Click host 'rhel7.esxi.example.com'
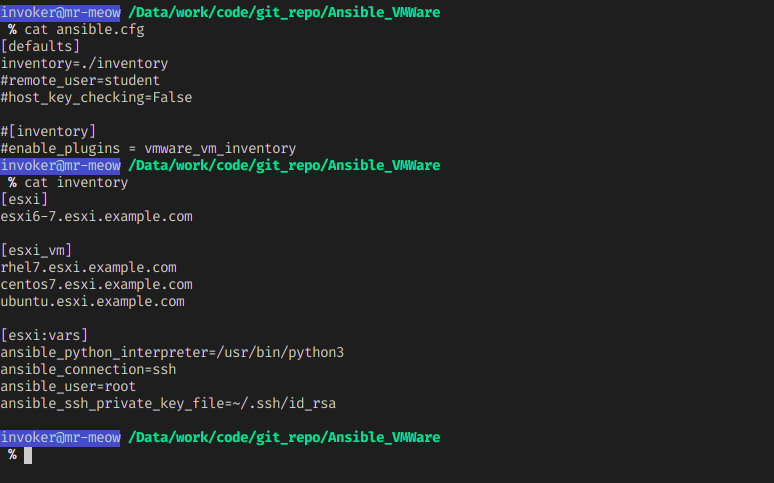The width and height of the screenshot is (774, 483). [x=88, y=268]
